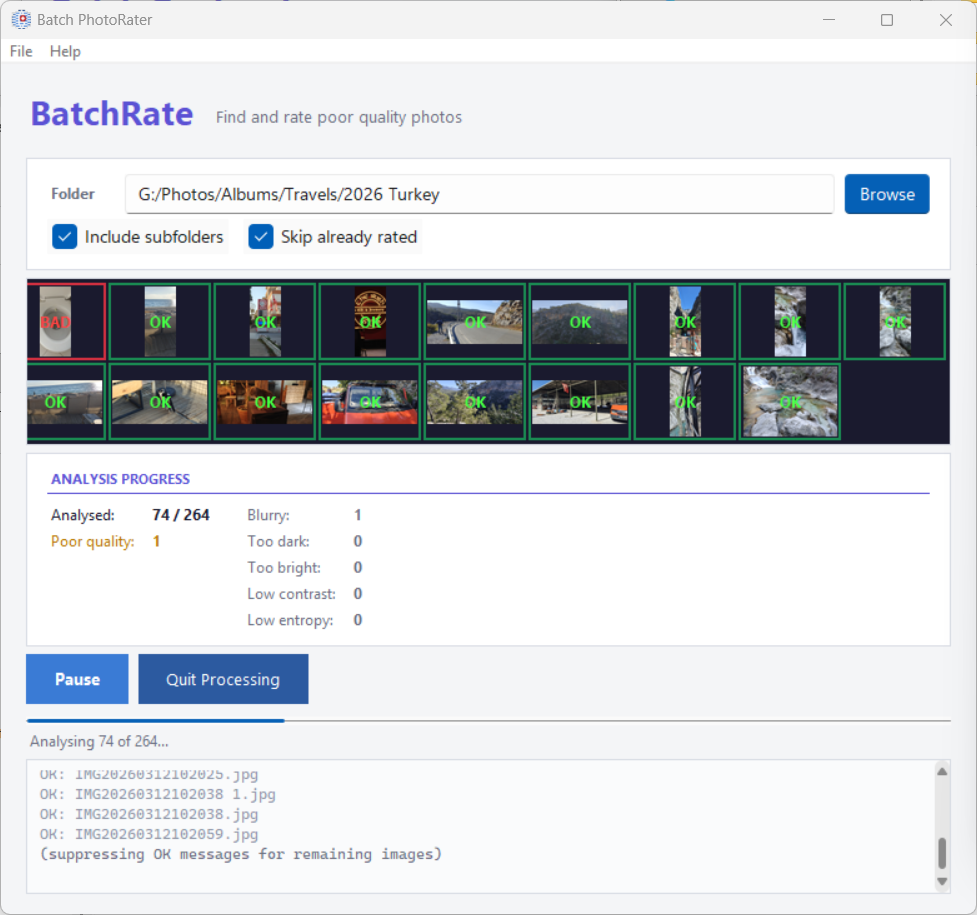Screen dimensions: 977x915
Task: Open the Help menu
Action: pos(65,51)
